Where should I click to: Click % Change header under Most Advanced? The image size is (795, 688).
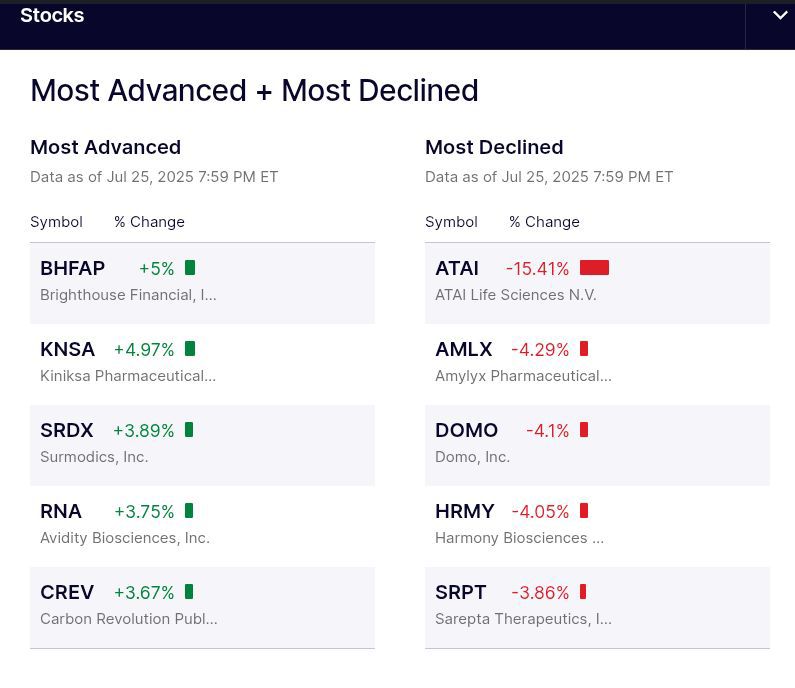pyautogui.click(x=149, y=222)
